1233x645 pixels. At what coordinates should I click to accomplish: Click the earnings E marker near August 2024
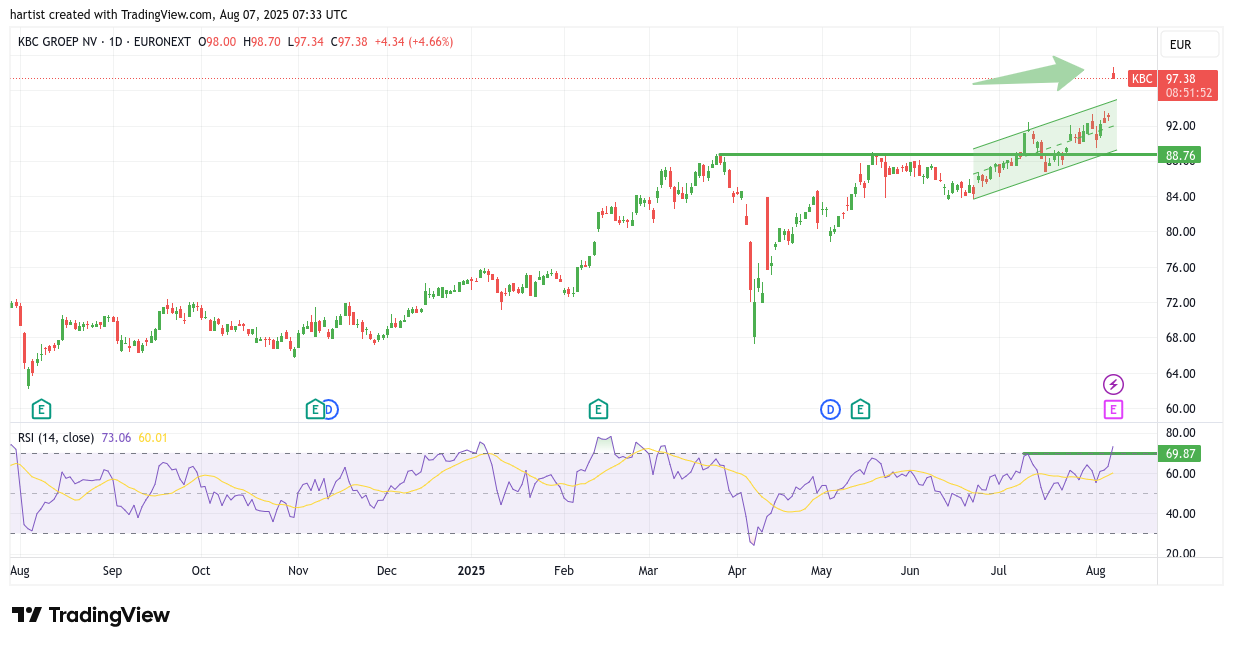(41, 409)
